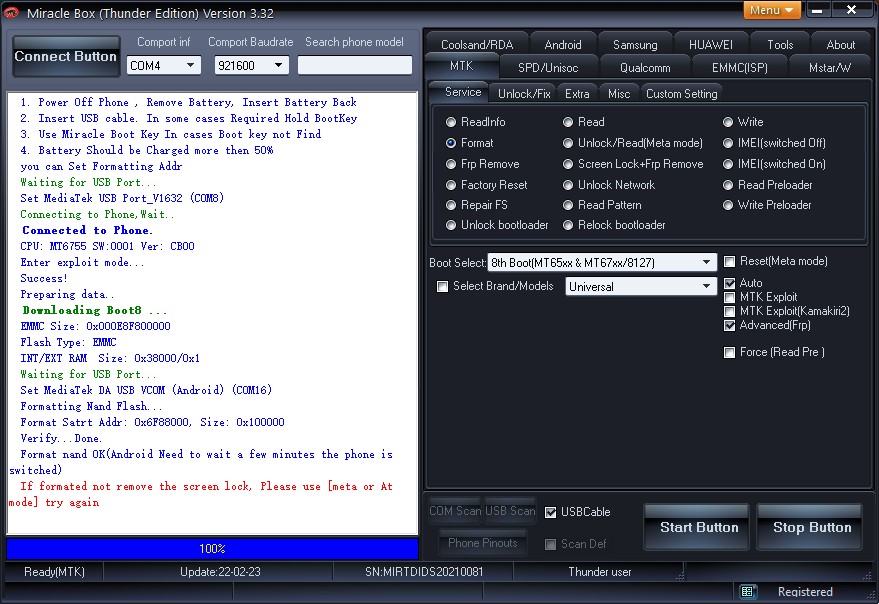Switch to the Android tab
Viewport: 879px width, 604px height.
point(563,44)
